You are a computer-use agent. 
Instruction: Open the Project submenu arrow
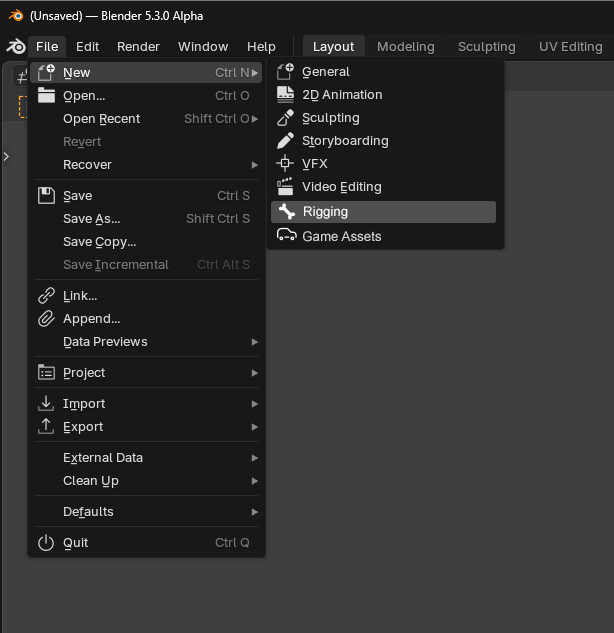(255, 373)
